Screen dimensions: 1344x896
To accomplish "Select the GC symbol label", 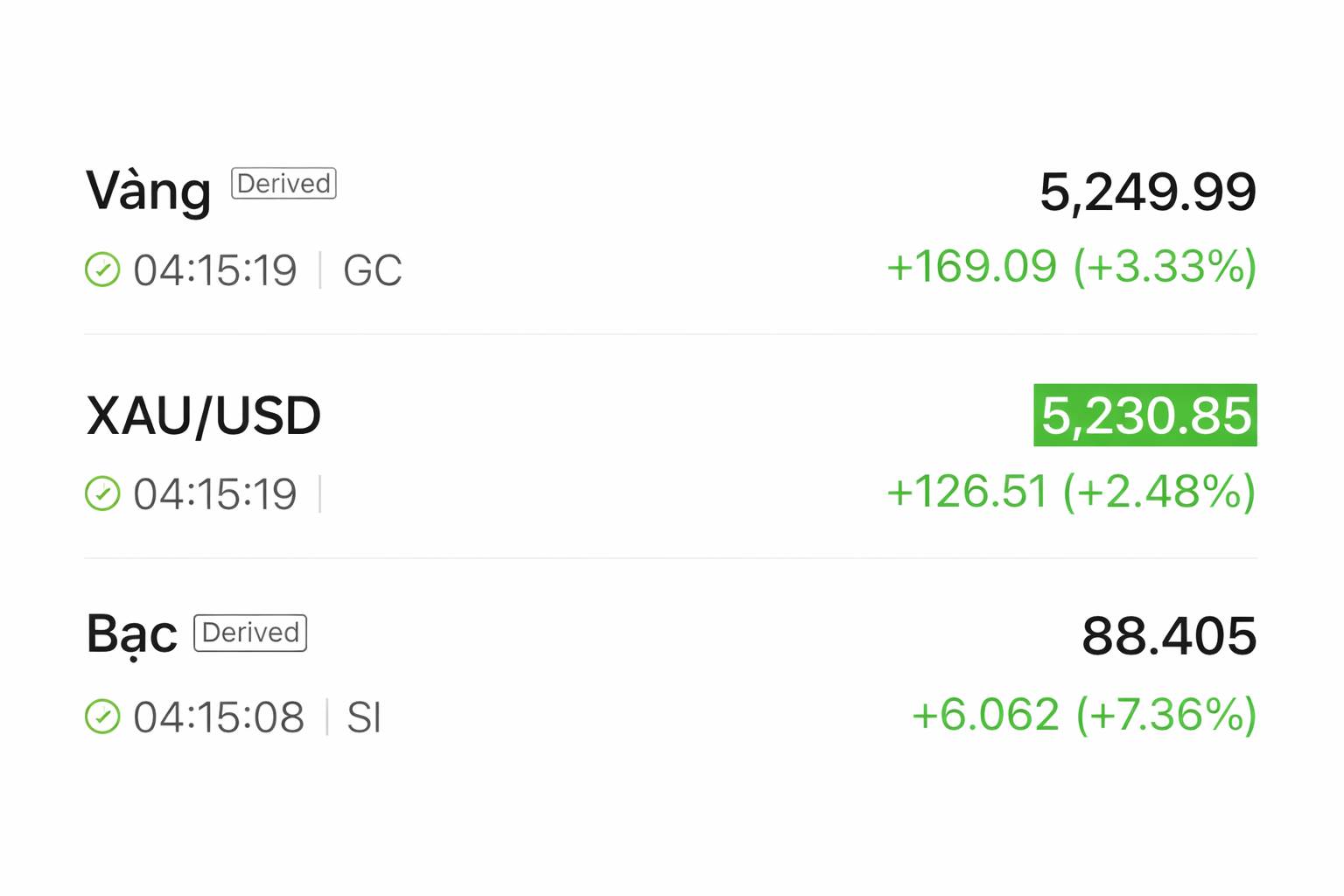I will point(373,270).
